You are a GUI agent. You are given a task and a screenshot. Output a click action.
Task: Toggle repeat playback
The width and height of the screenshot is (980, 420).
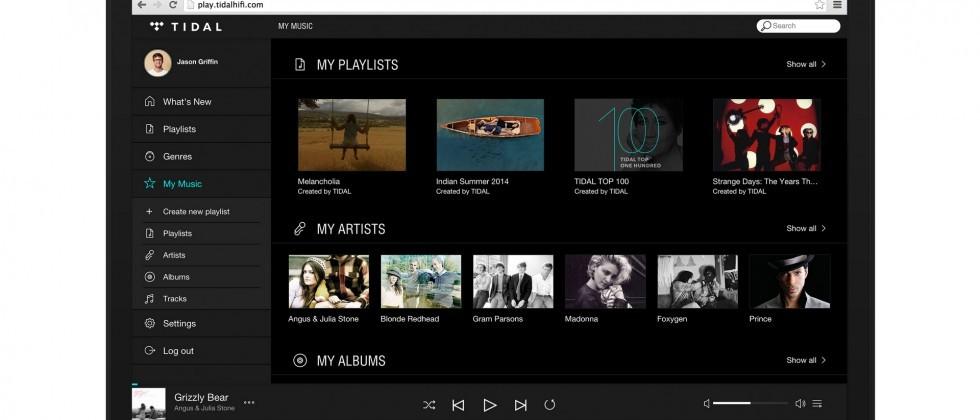tap(549, 405)
